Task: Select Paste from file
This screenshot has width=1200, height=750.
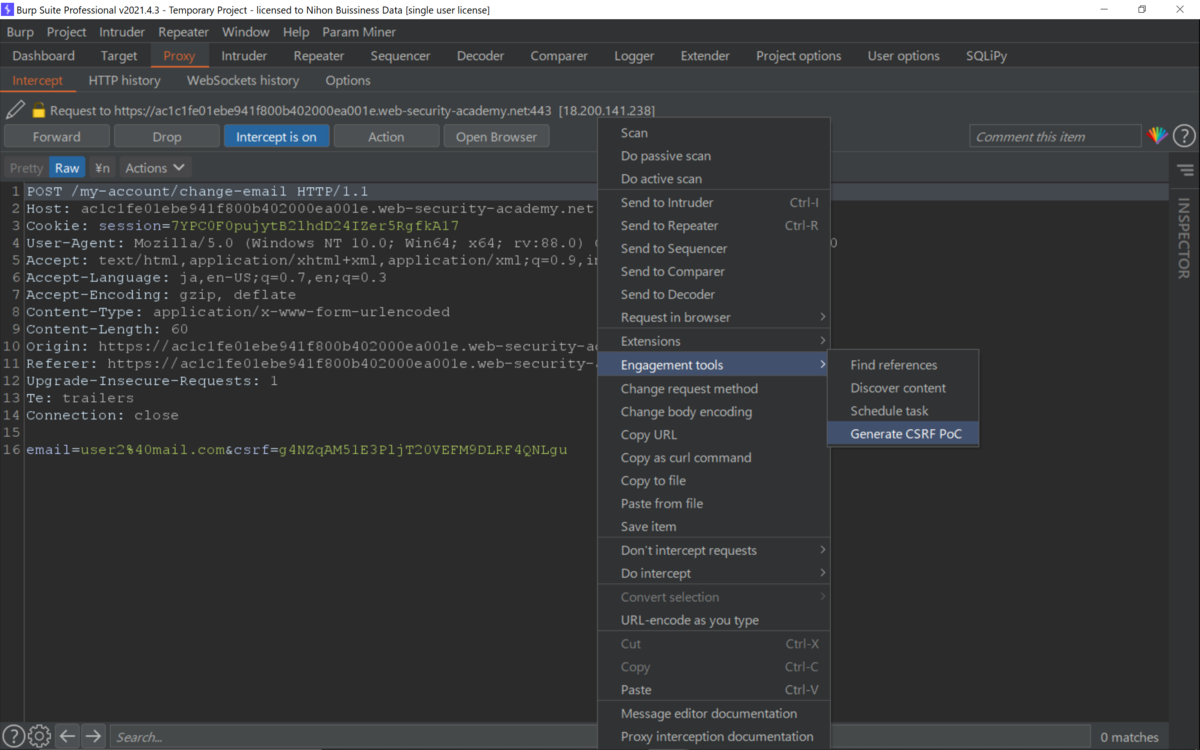Action: pos(714,503)
